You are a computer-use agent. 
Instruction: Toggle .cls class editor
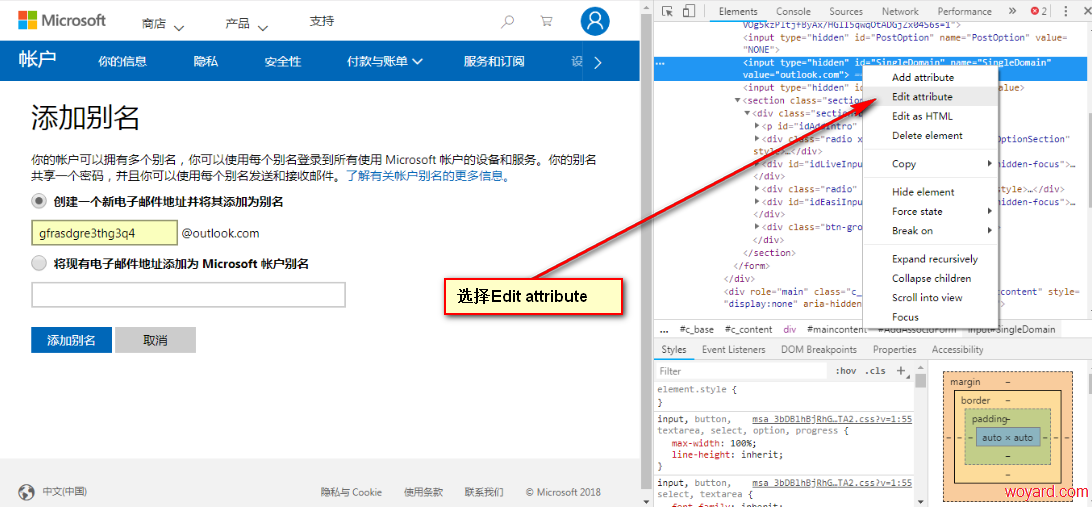pos(875,371)
